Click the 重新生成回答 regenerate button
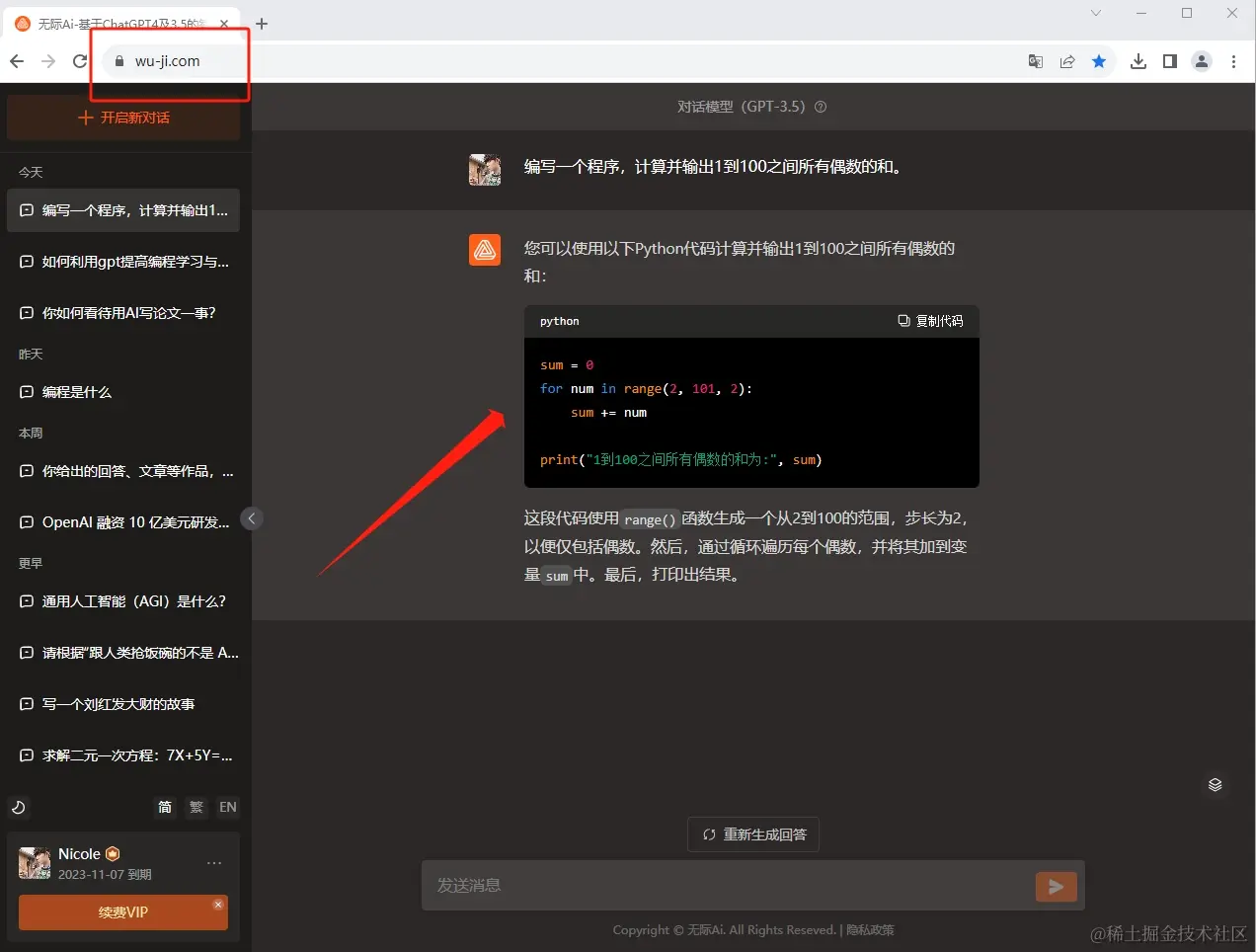This screenshot has height=952, width=1256. [753, 834]
